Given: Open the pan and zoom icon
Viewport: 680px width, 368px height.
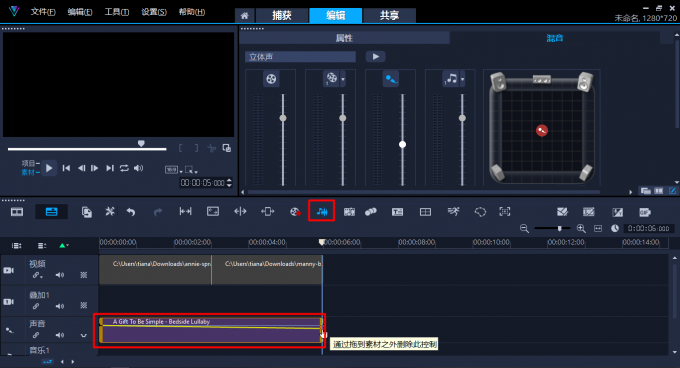Looking at the screenshot, I should [x=505, y=212].
